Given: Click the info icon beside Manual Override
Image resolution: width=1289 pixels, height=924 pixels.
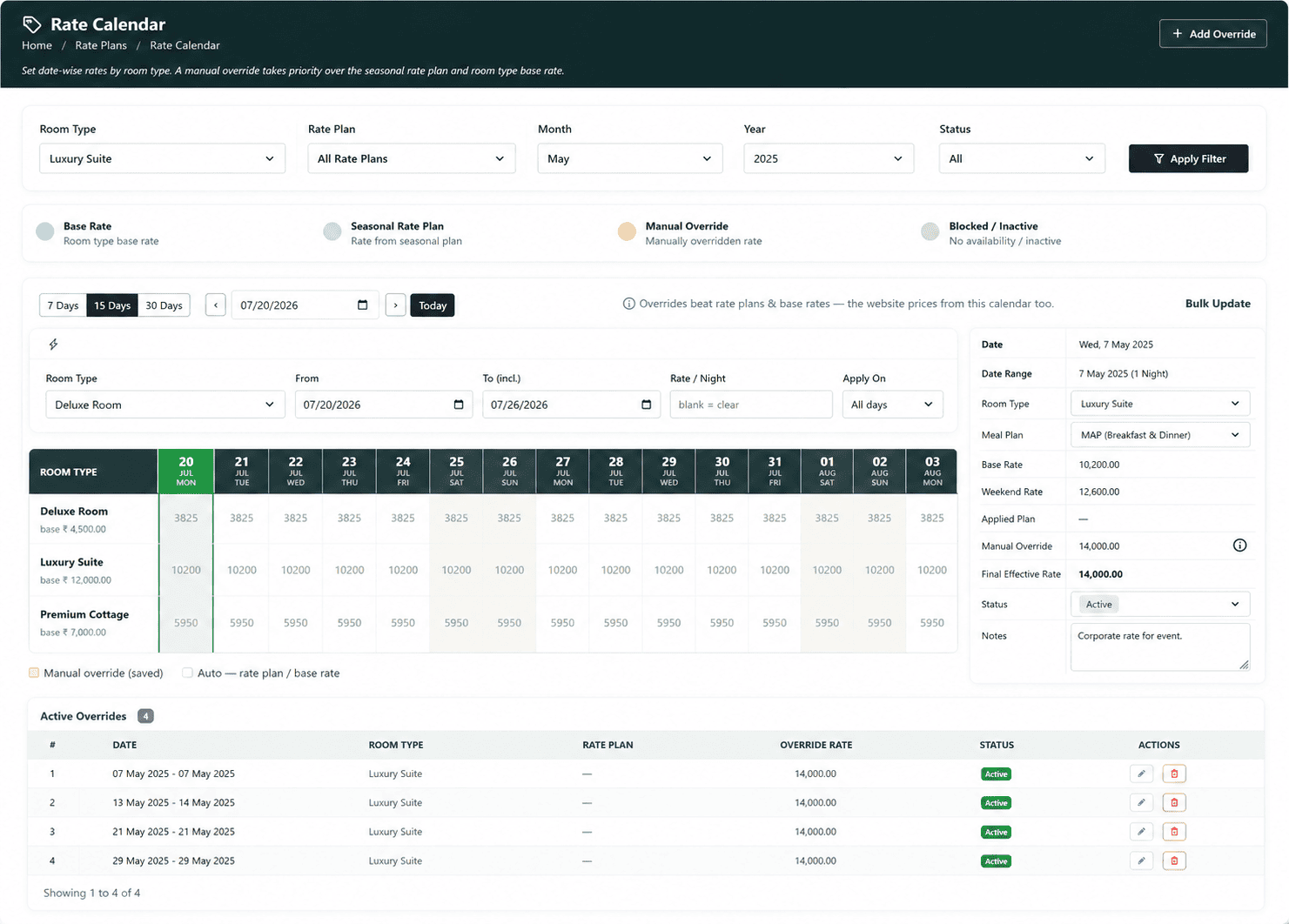Looking at the screenshot, I should (x=1239, y=546).
